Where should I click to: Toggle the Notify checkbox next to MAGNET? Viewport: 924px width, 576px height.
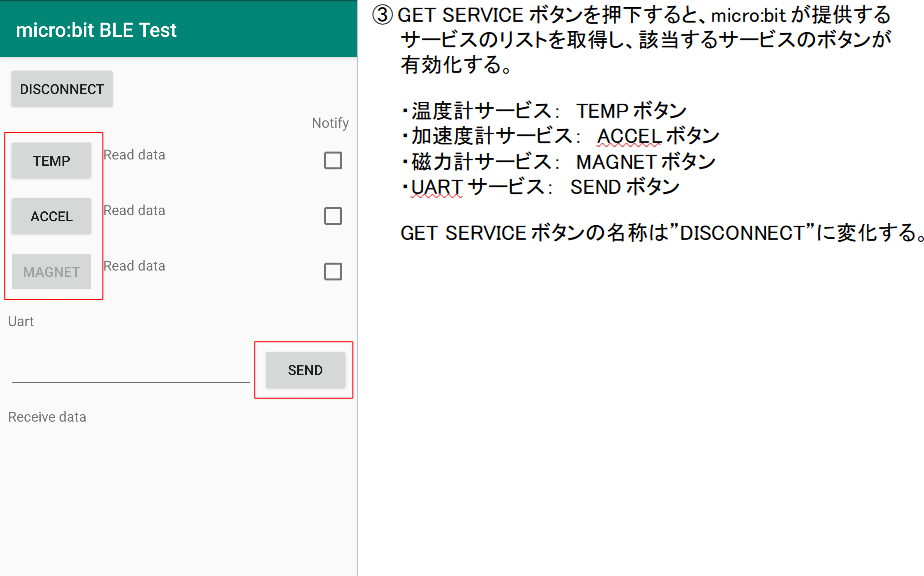pos(333,271)
